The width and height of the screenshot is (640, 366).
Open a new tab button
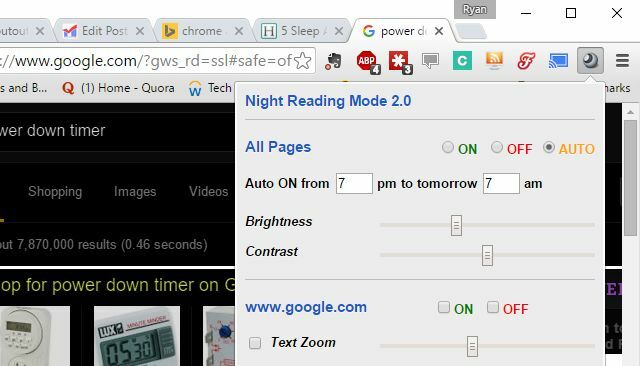[x=470, y=31]
